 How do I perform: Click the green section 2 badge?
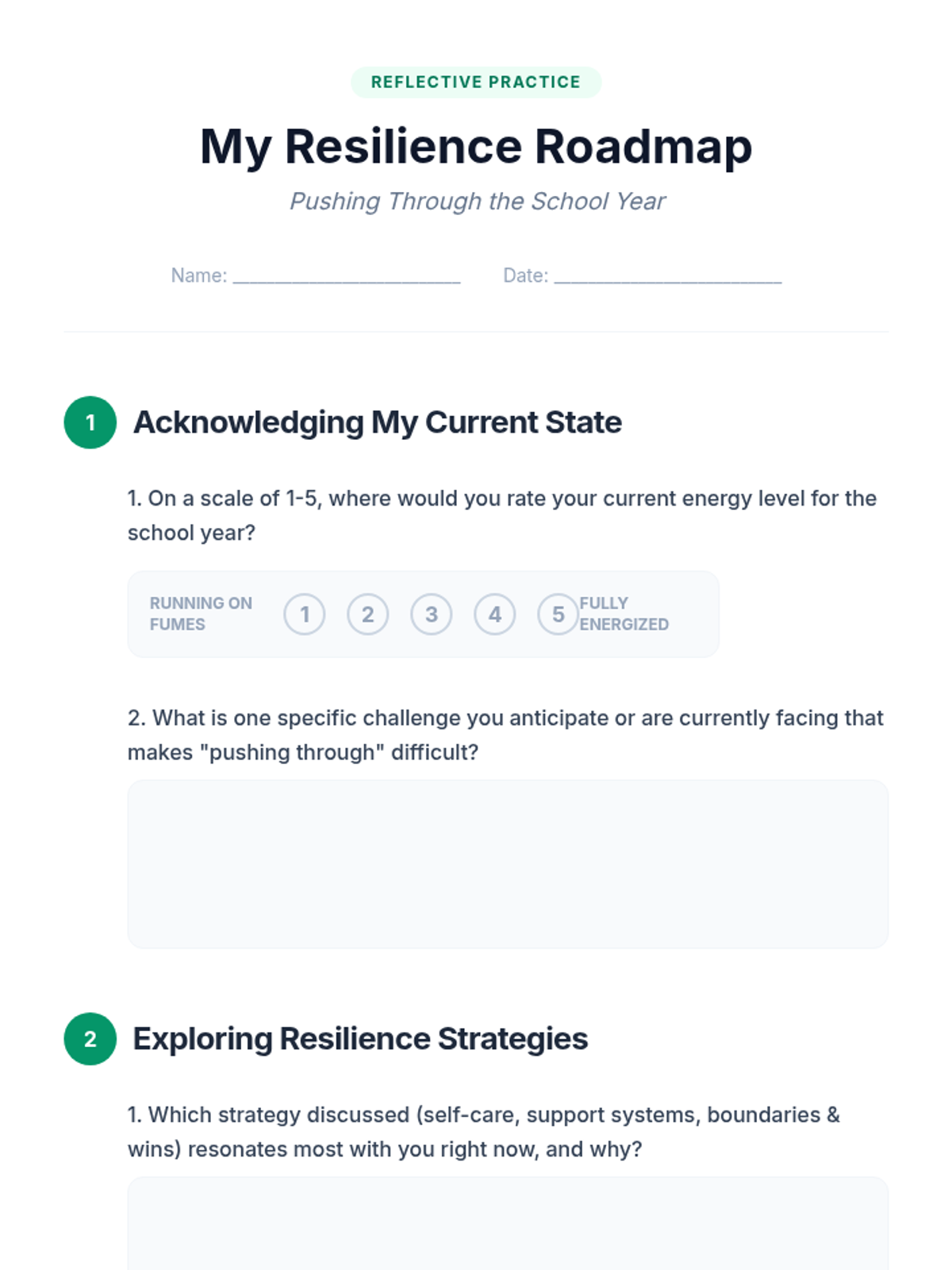pos(90,1039)
